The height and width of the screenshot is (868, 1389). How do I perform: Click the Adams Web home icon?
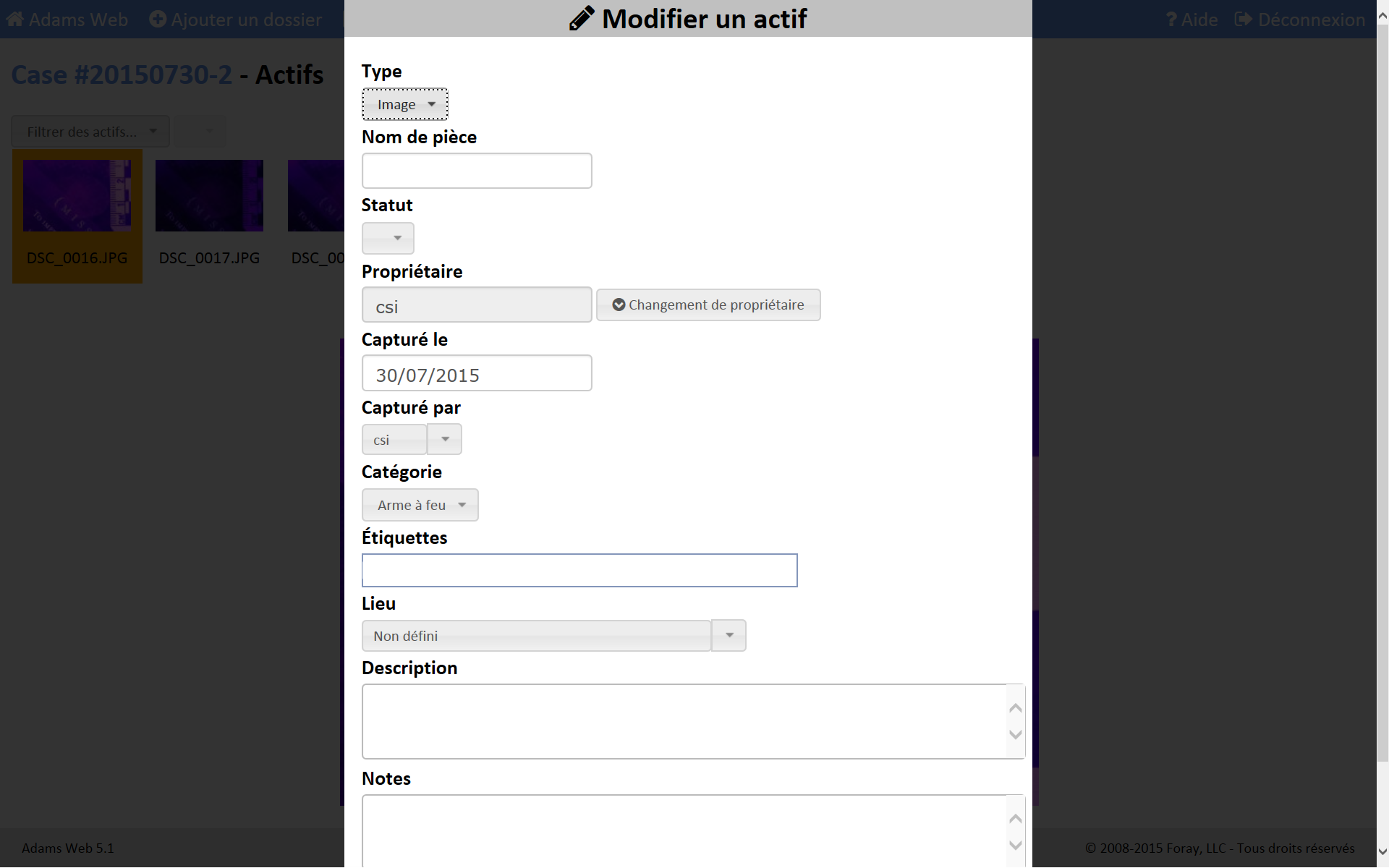click(x=14, y=20)
